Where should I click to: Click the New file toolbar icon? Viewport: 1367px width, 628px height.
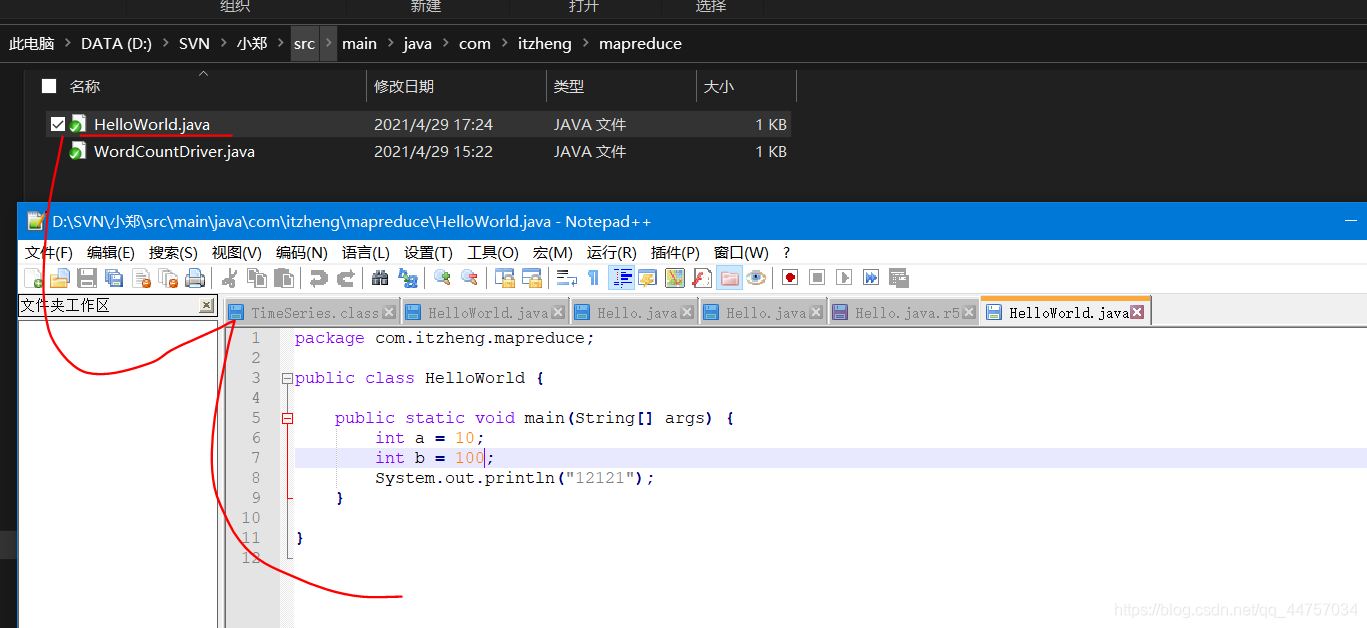click(x=33, y=278)
